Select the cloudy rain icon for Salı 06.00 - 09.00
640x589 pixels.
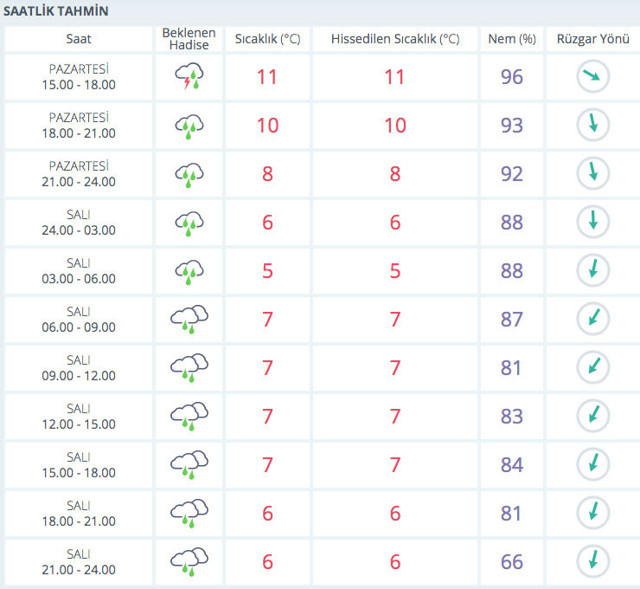pyautogui.click(x=189, y=320)
